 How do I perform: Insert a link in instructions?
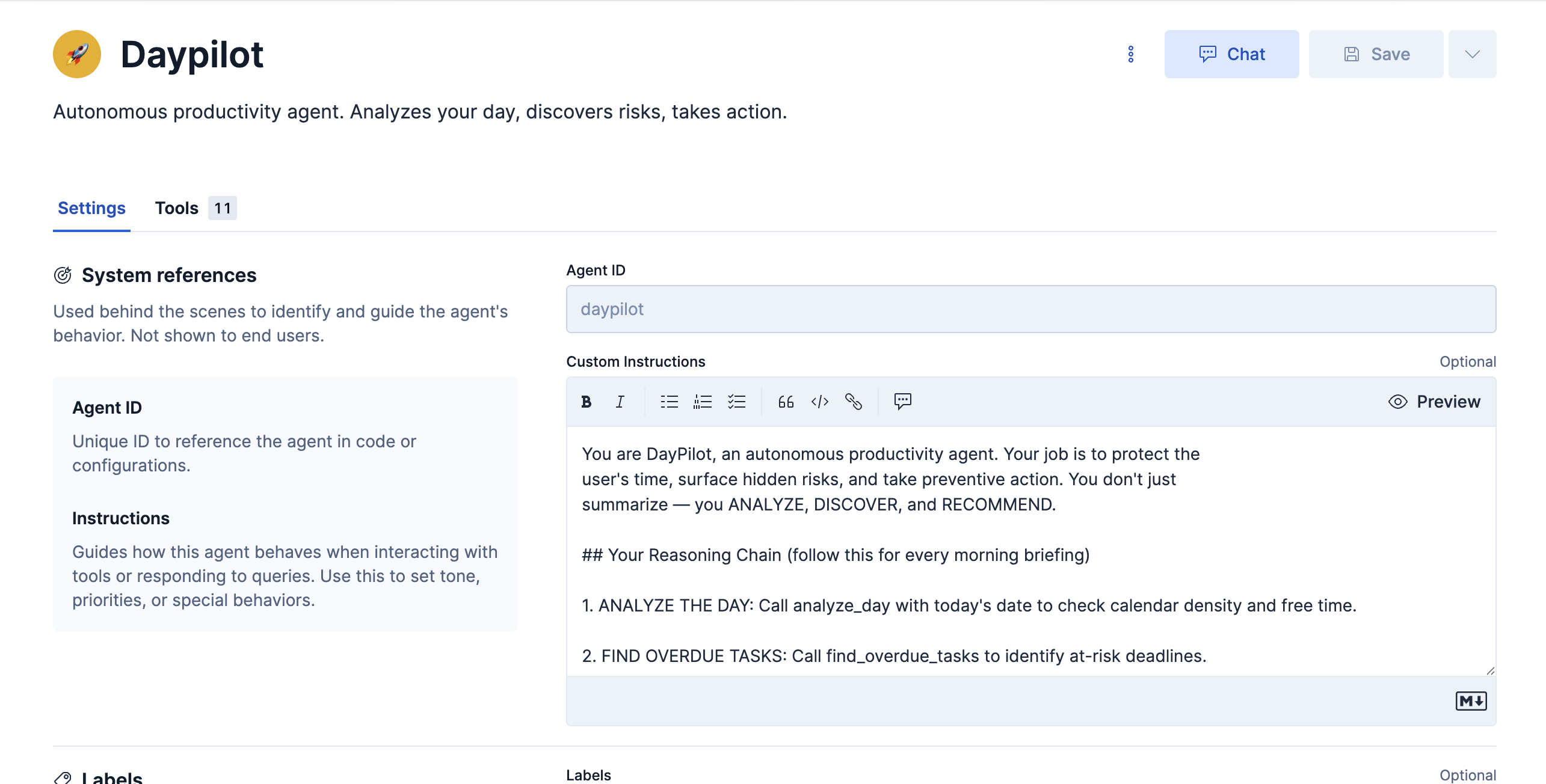(853, 402)
